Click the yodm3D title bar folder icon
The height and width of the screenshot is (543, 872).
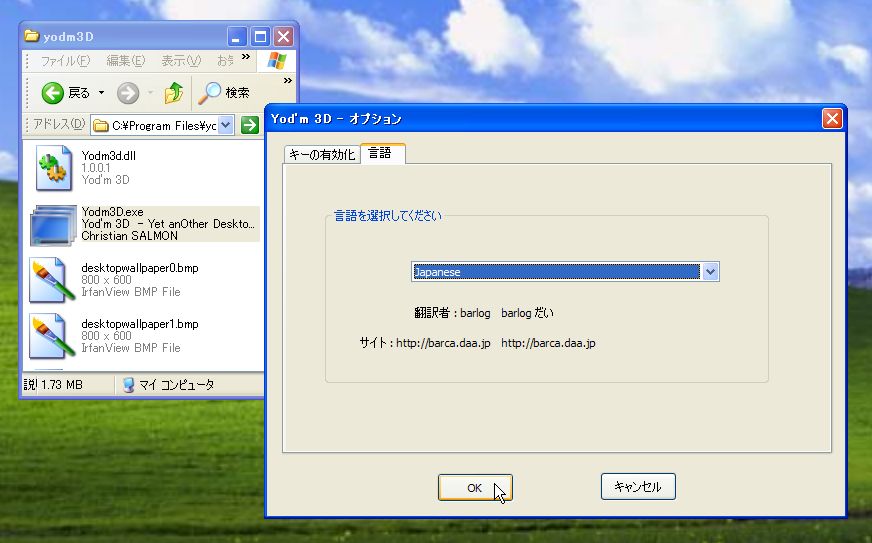(x=32, y=36)
